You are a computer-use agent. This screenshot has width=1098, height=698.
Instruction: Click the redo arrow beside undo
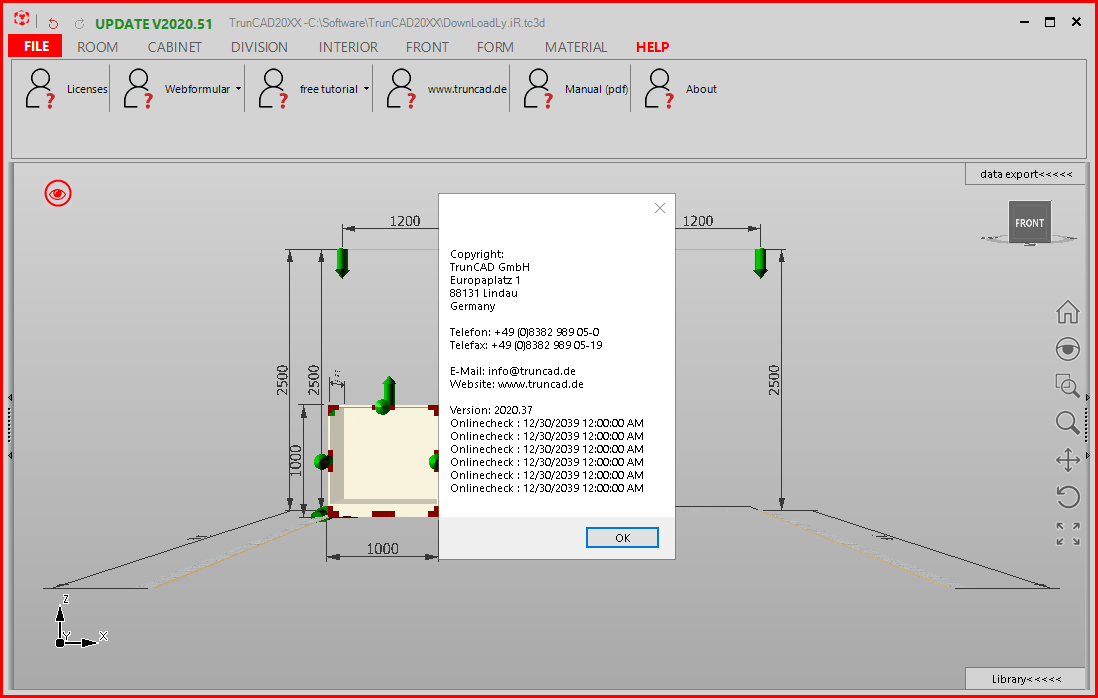(78, 21)
